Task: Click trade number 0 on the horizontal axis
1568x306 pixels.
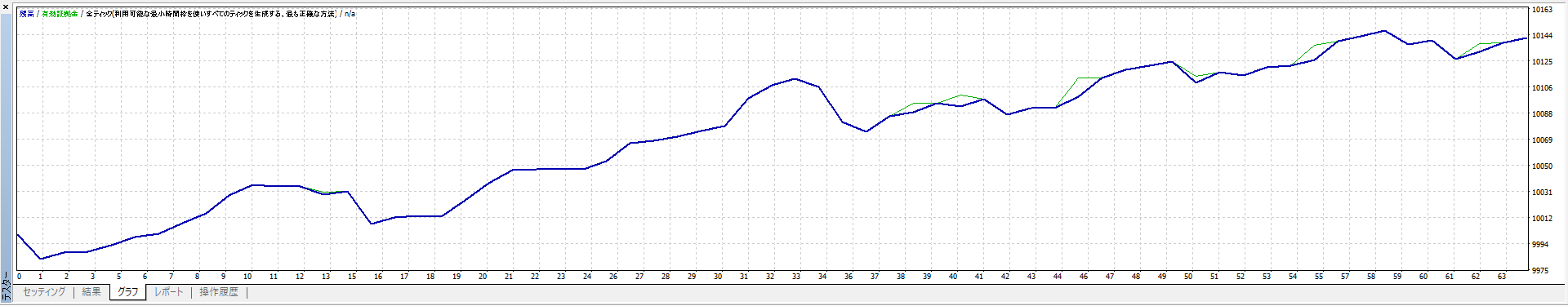Action: click(19, 277)
